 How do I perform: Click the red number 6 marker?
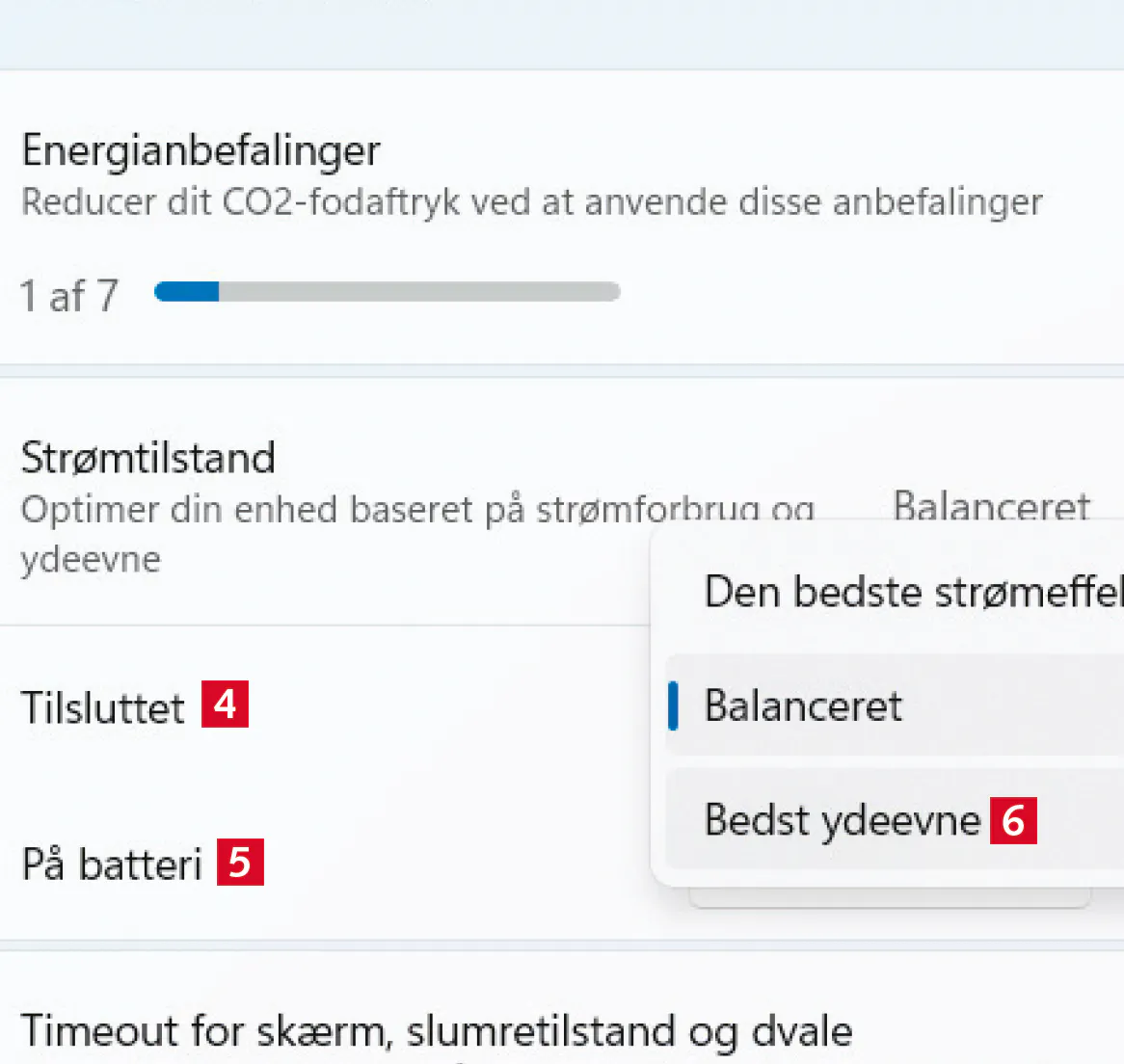1013,820
